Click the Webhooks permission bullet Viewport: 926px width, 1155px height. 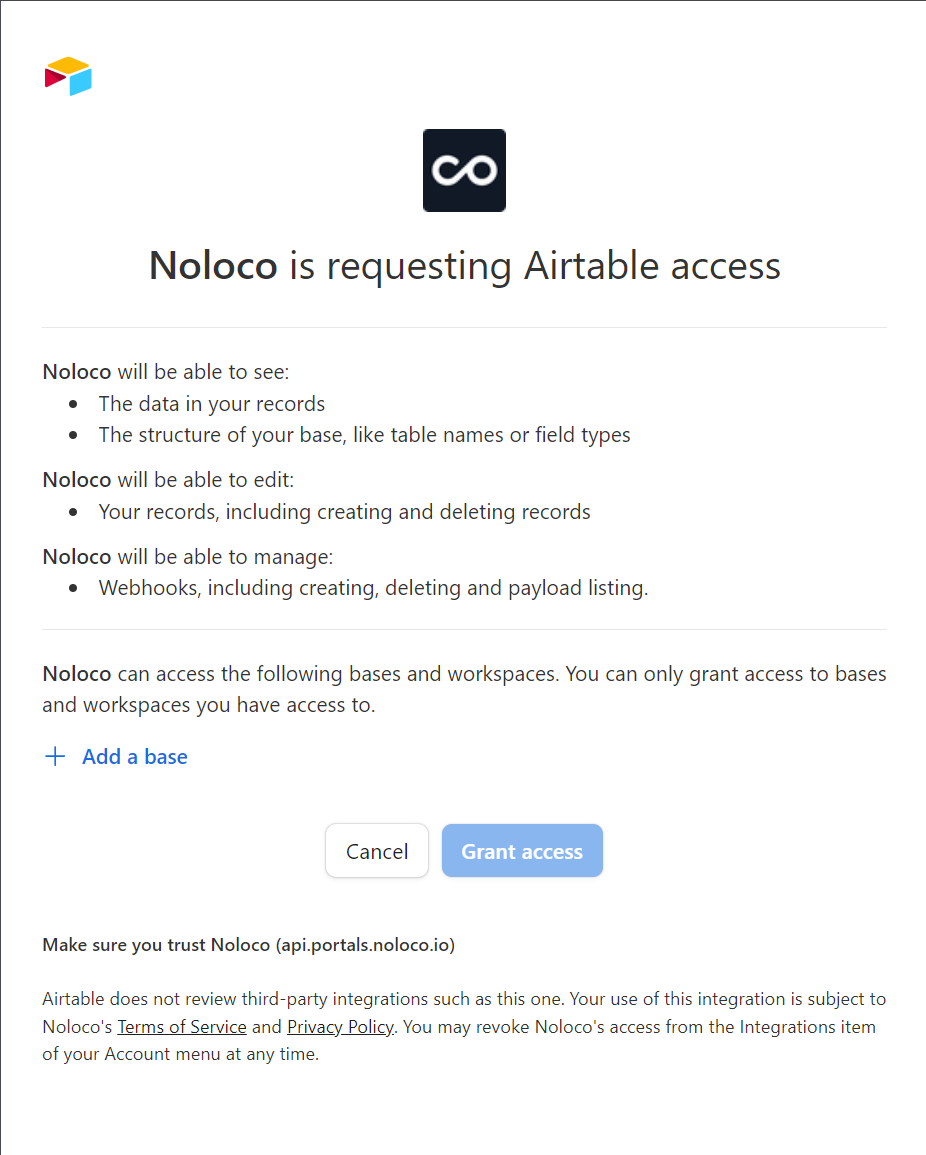(373, 588)
